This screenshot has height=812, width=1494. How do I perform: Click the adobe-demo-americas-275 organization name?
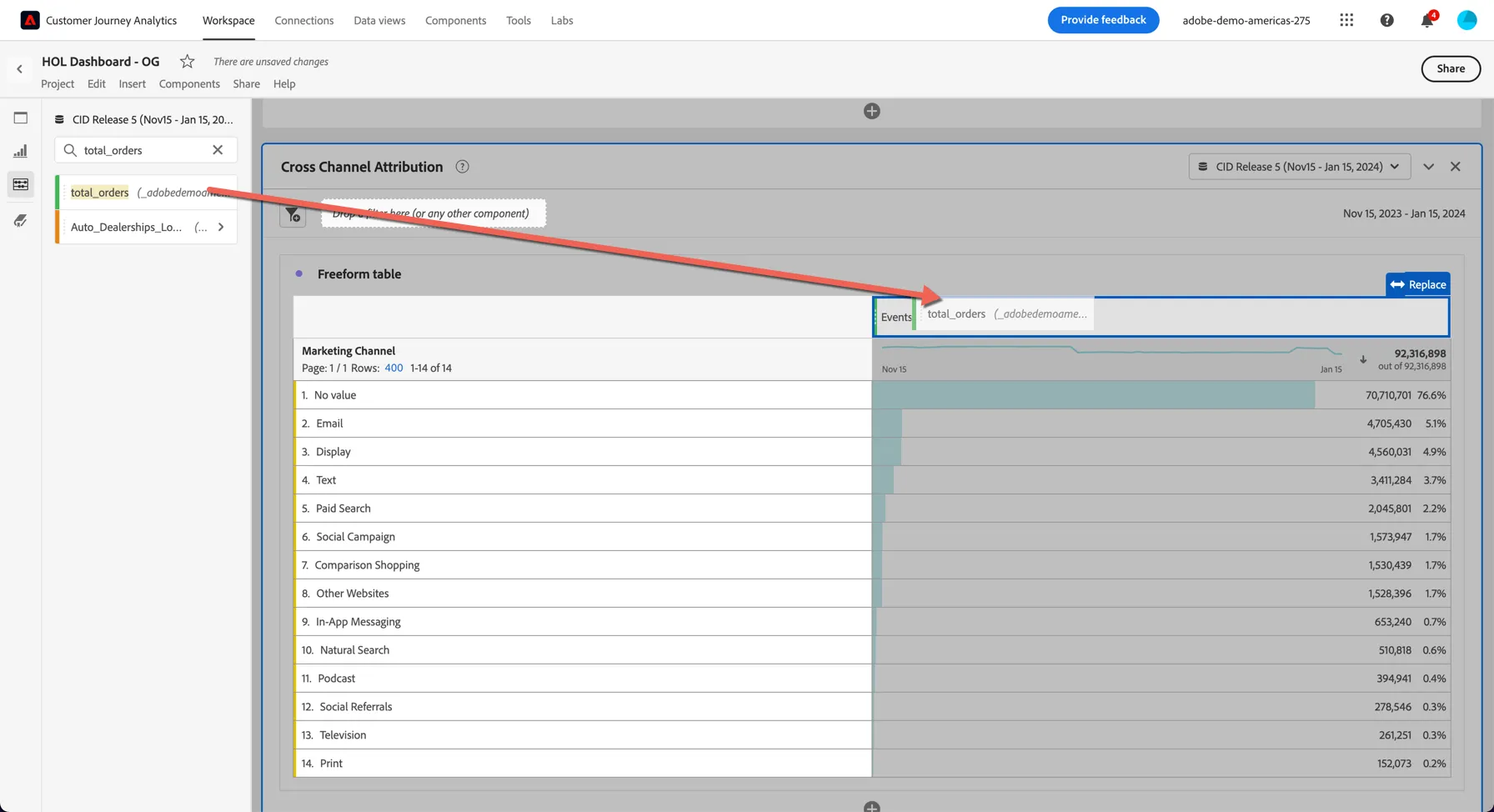[x=1246, y=20]
